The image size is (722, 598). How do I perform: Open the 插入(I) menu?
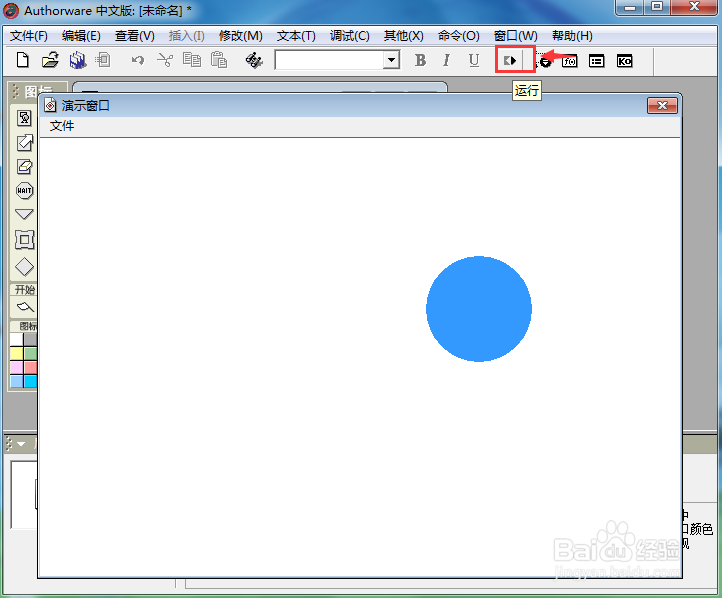pos(186,35)
